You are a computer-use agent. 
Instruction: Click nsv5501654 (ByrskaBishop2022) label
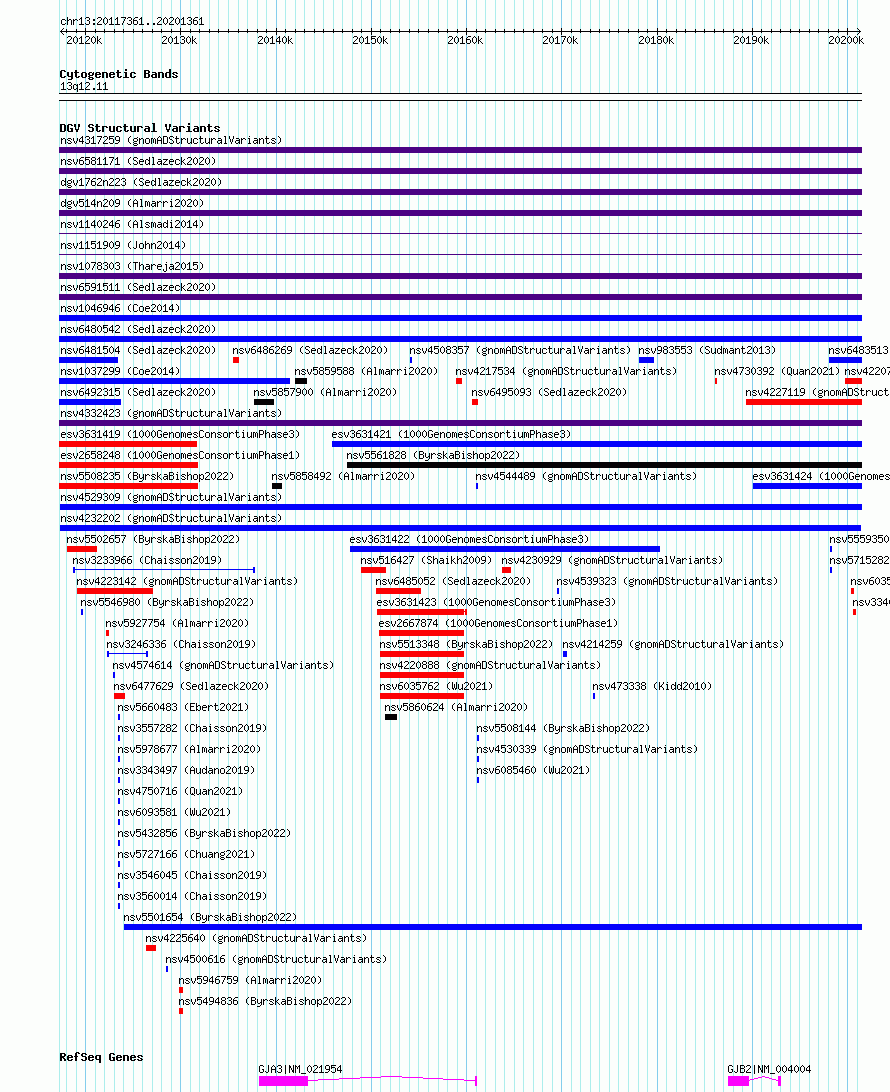tap(210, 917)
